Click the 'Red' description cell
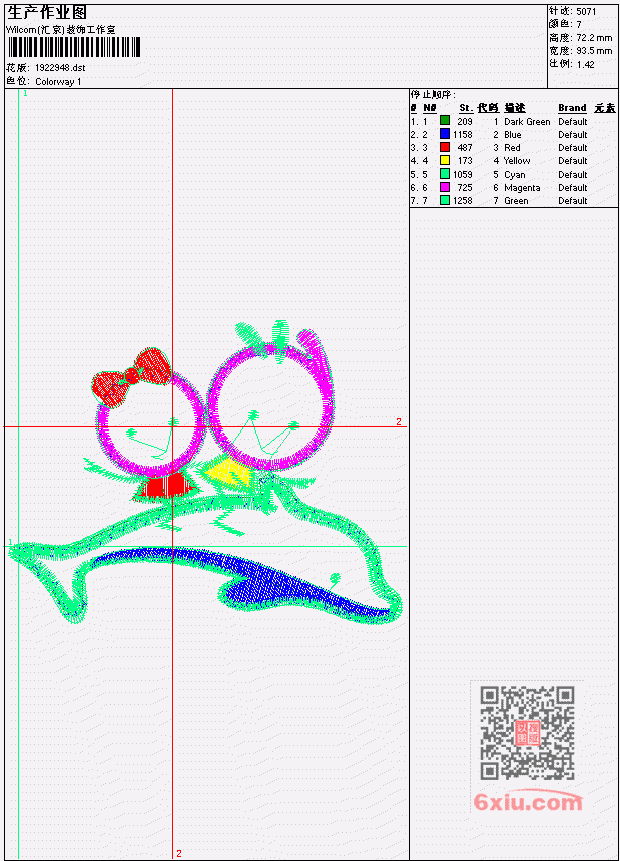 pos(512,148)
